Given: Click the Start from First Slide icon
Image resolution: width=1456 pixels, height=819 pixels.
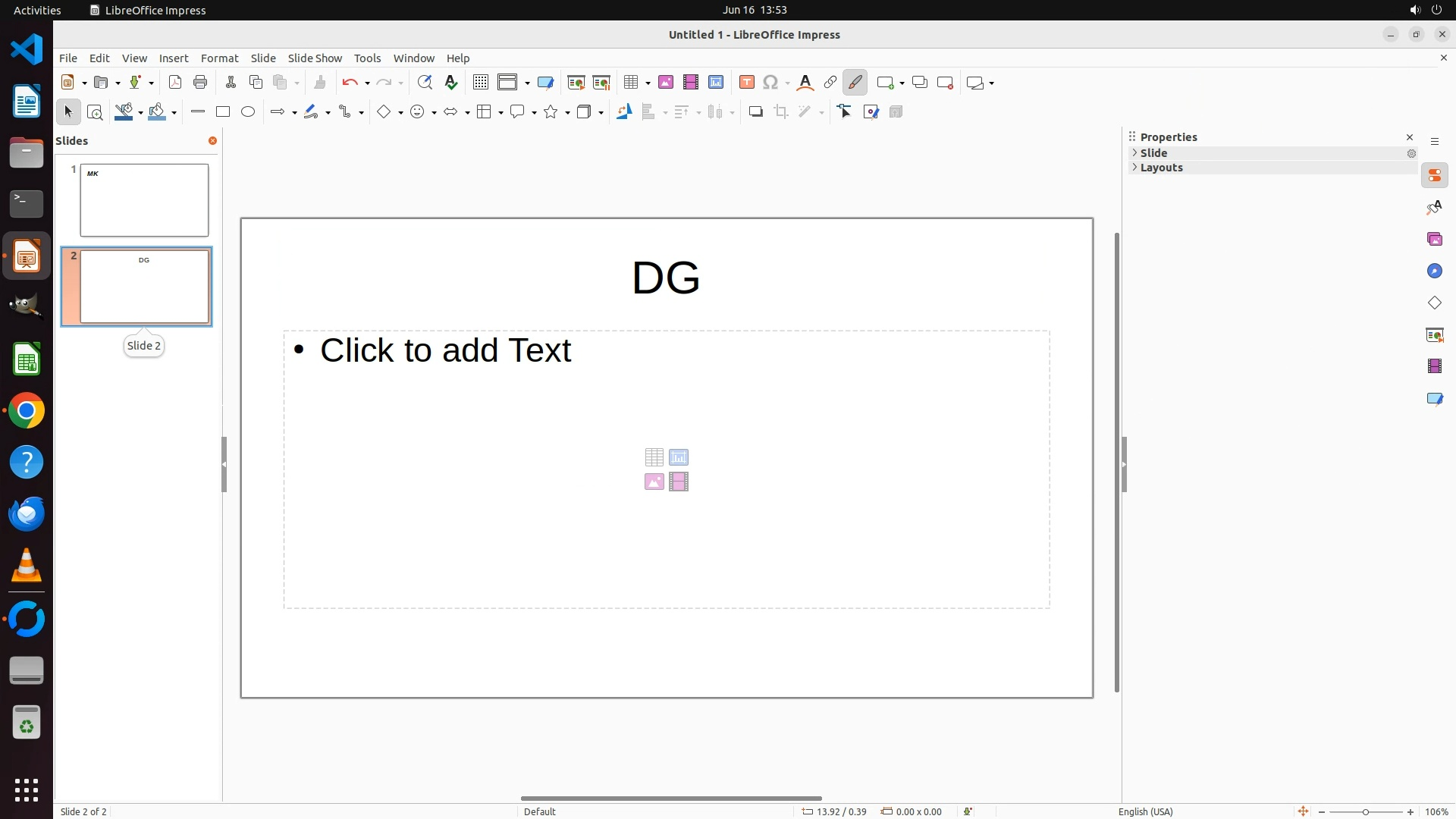Looking at the screenshot, I should point(576,83).
